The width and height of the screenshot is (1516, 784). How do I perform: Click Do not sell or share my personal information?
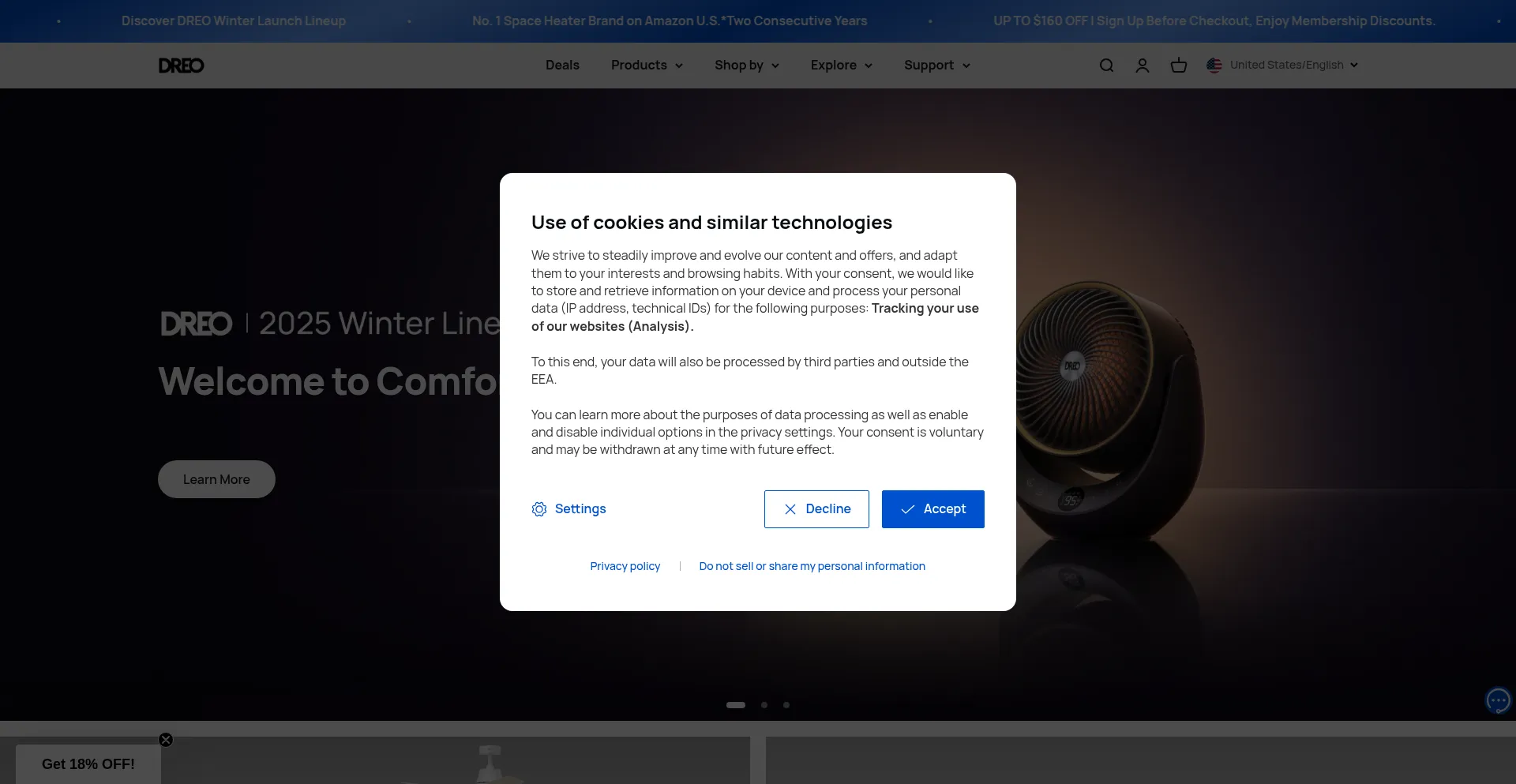point(812,566)
